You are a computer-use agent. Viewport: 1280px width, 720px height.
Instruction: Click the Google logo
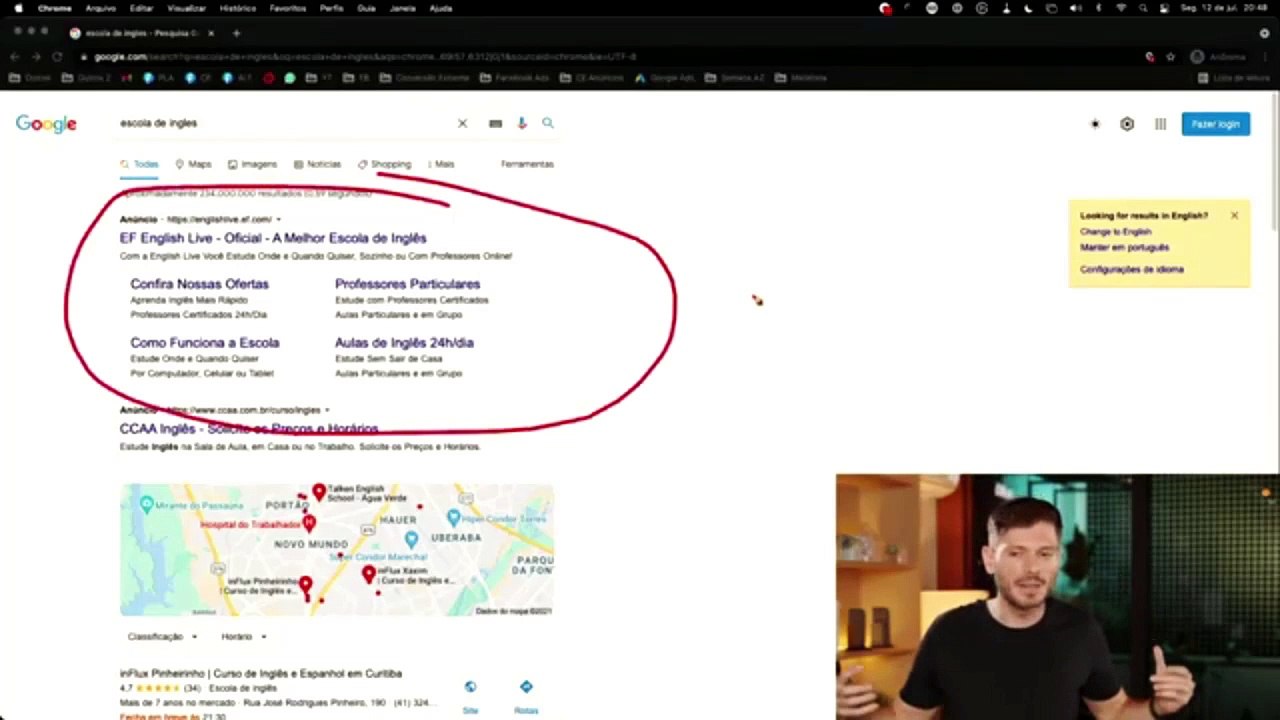pos(46,124)
